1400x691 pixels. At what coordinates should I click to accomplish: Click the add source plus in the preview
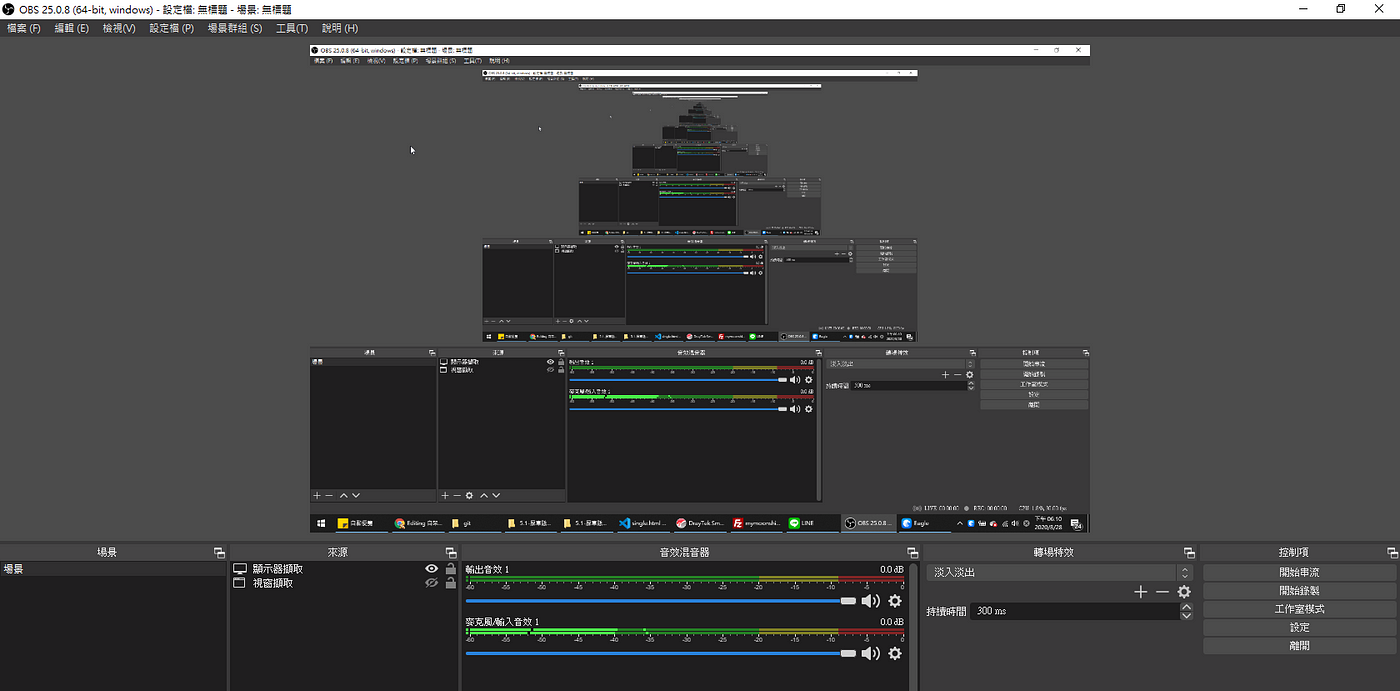pyautogui.click(x=445, y=495)
